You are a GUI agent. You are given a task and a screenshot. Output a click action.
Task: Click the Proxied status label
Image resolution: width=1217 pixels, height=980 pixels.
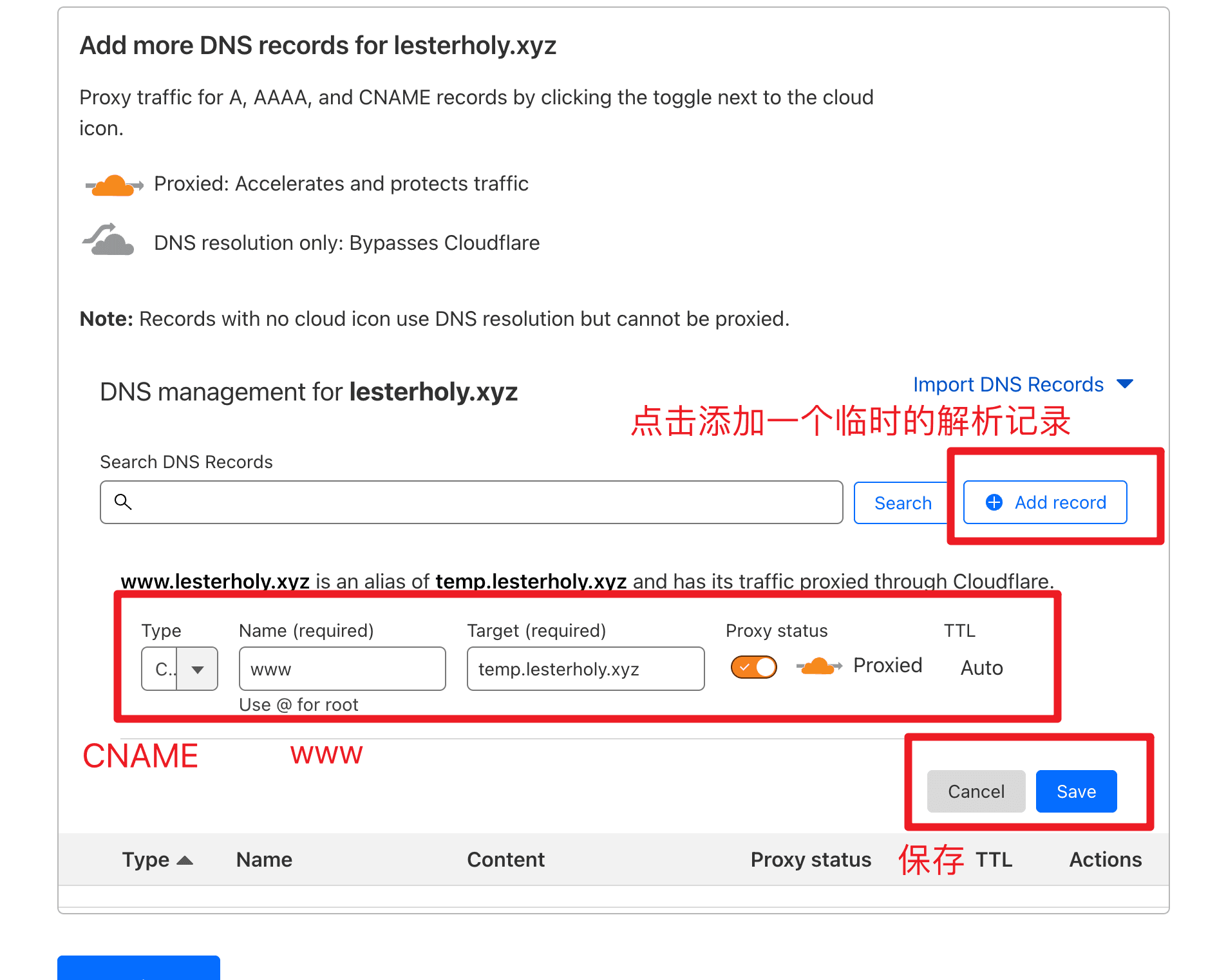(887, 665)
